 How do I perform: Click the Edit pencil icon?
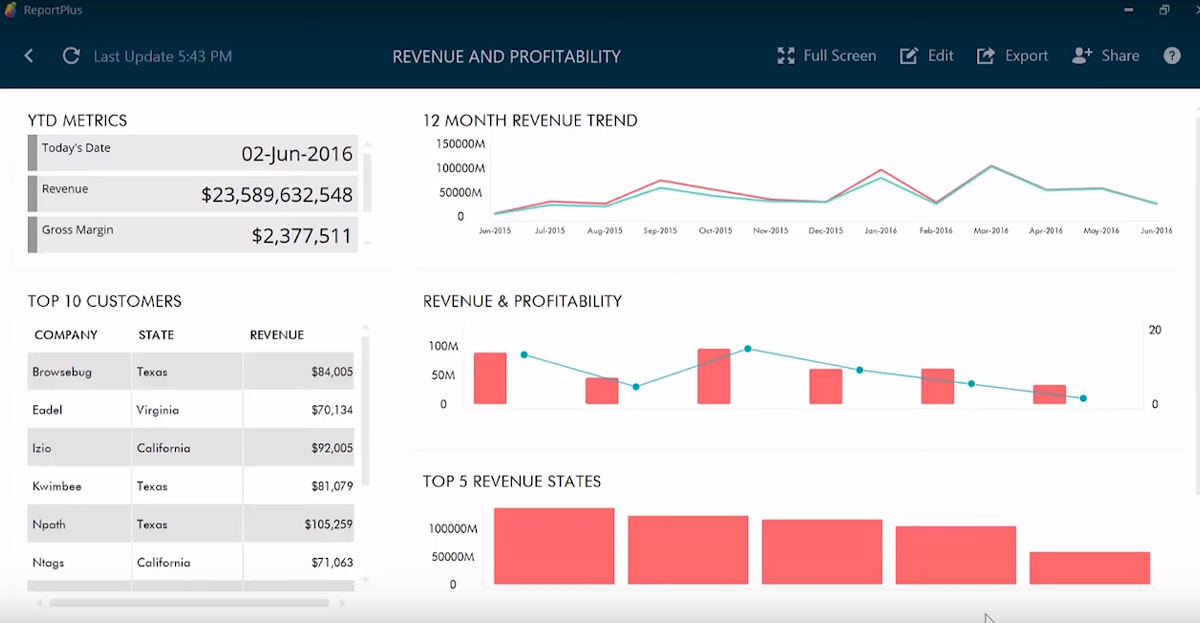point(908,56)
